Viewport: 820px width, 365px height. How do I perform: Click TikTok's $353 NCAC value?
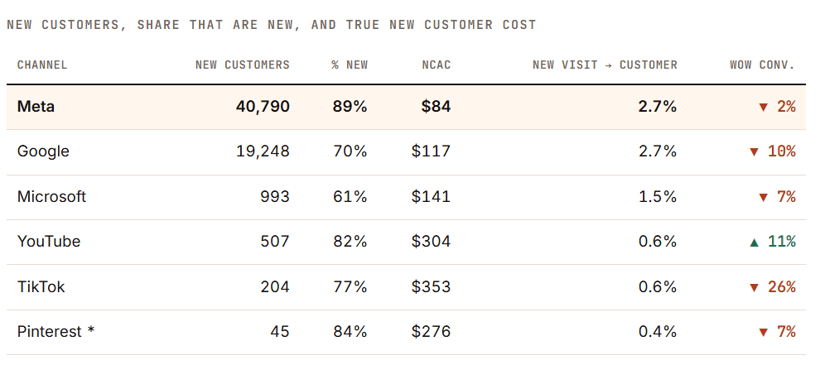point(431,287)
